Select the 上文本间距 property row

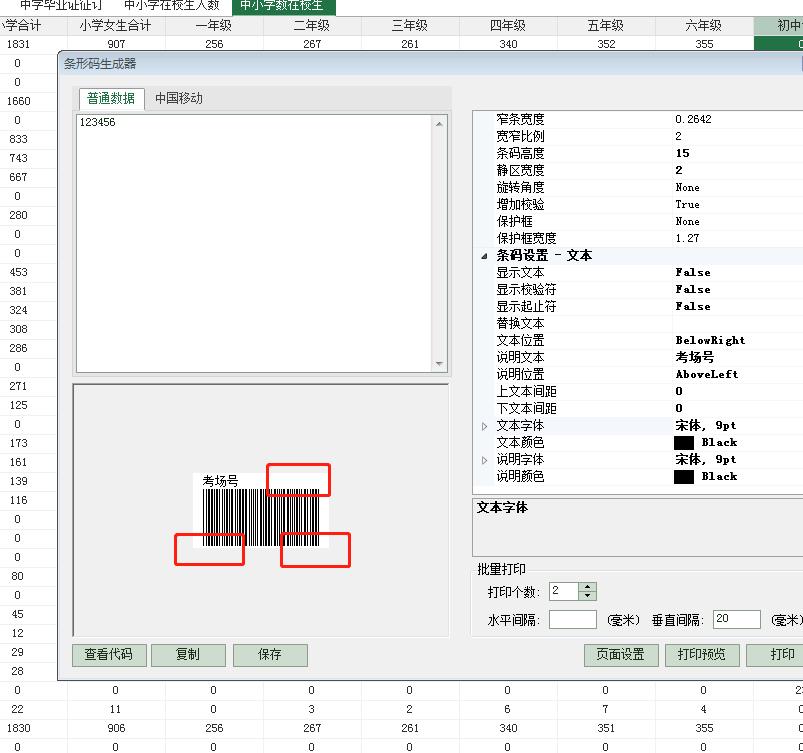[638, 391]
